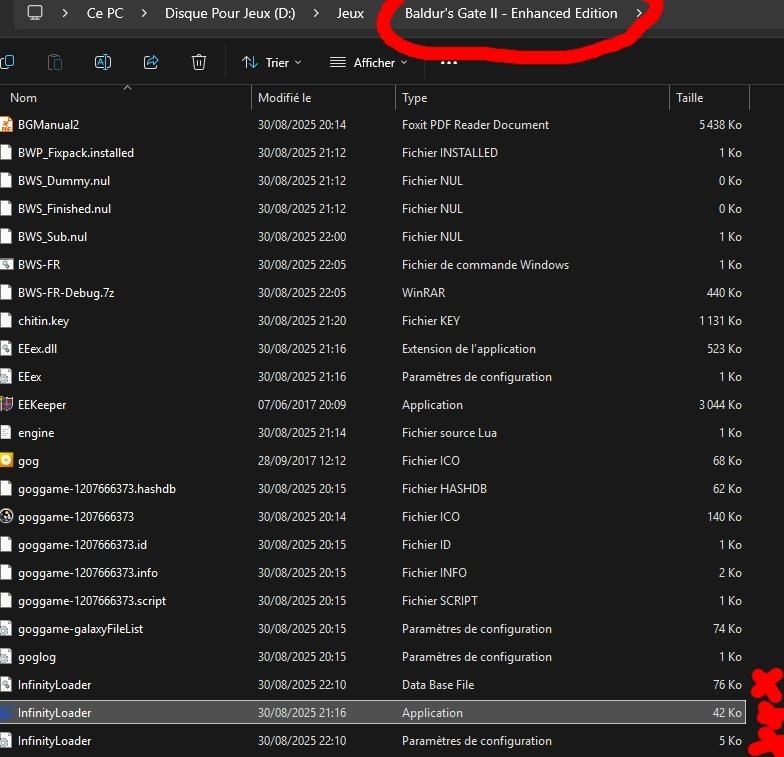This screenshot has height=757, width=784.
Task: Click the 07/06/2017 20:09 date cell
Action: pyautogui.click(x=302, y=404)
